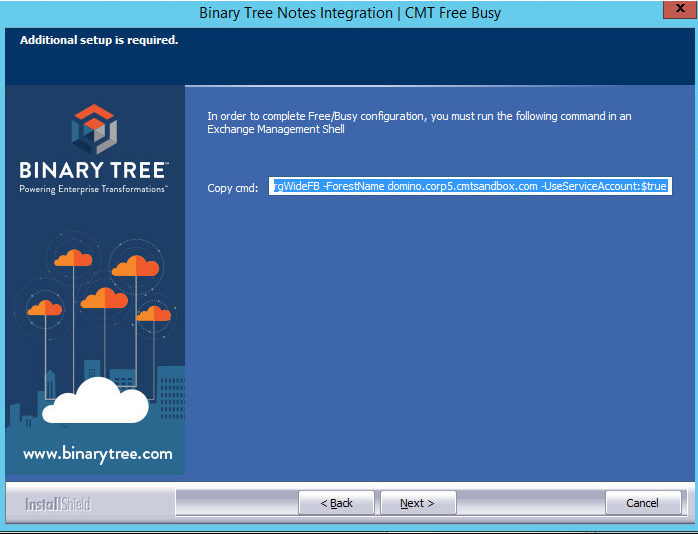This screenshot has height=534, width=698.
Task: Go back with the Back button
Action: [x=336, y=503]
